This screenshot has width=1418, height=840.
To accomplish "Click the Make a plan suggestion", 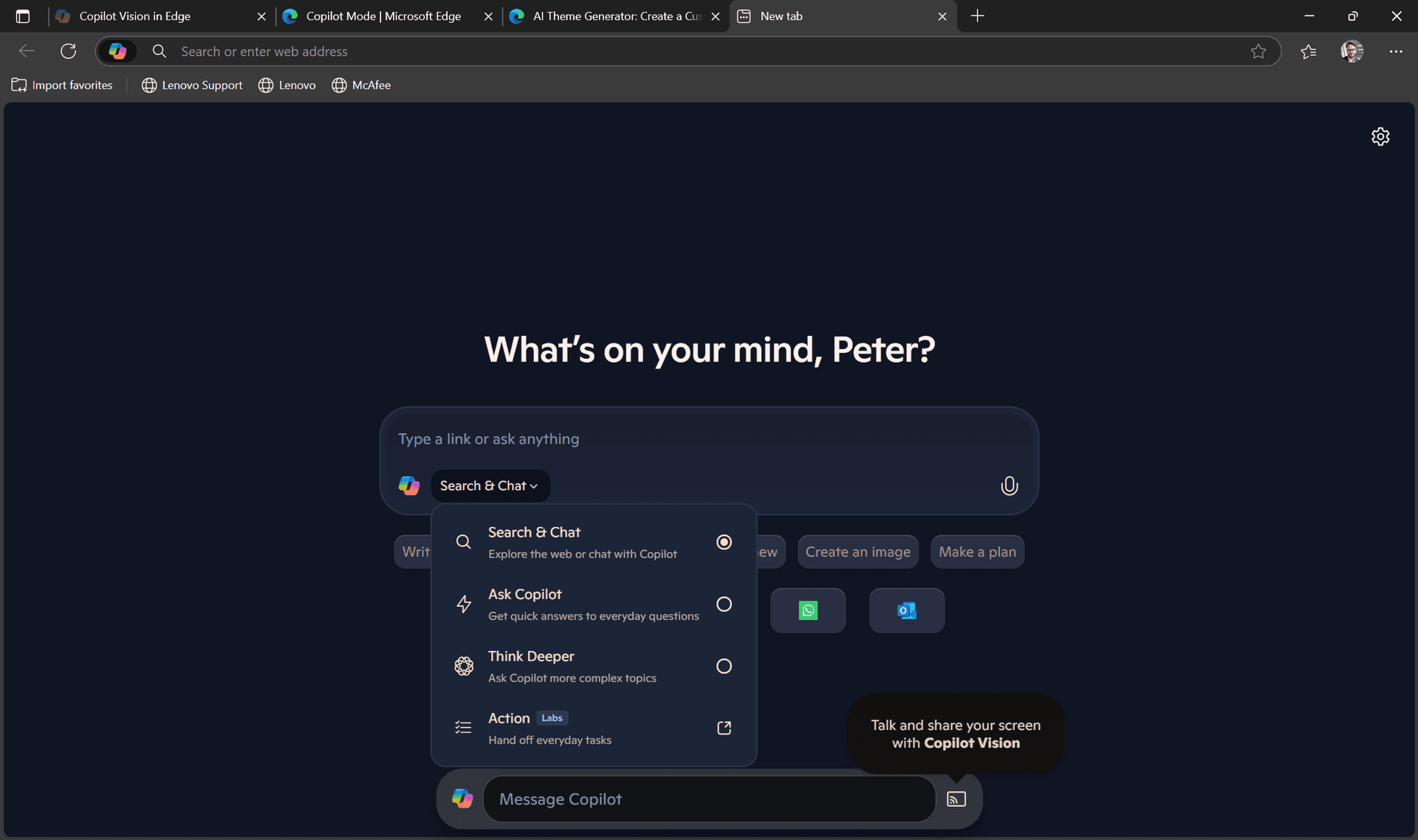I will [x=976, y=552].
